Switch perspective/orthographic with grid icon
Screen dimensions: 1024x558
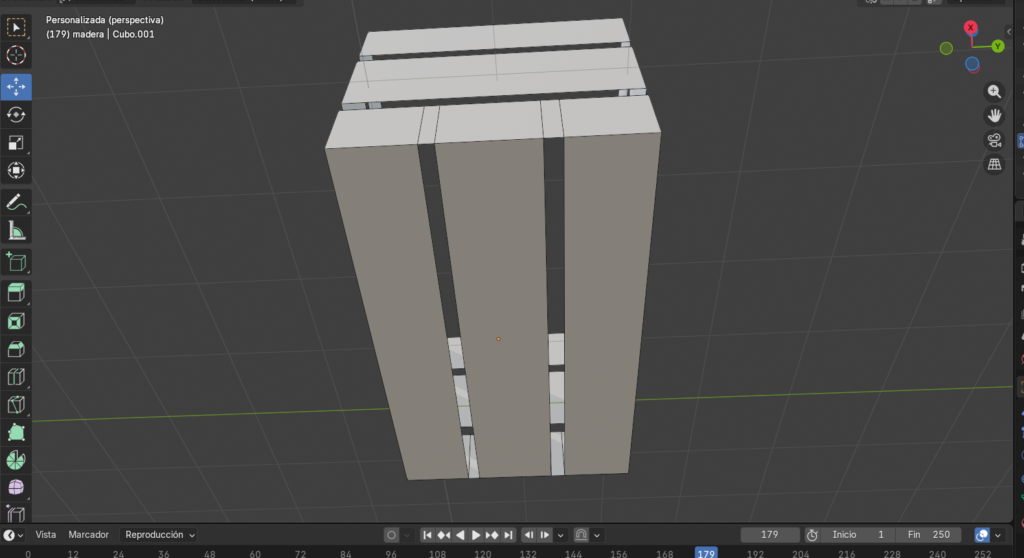(994, 165)
